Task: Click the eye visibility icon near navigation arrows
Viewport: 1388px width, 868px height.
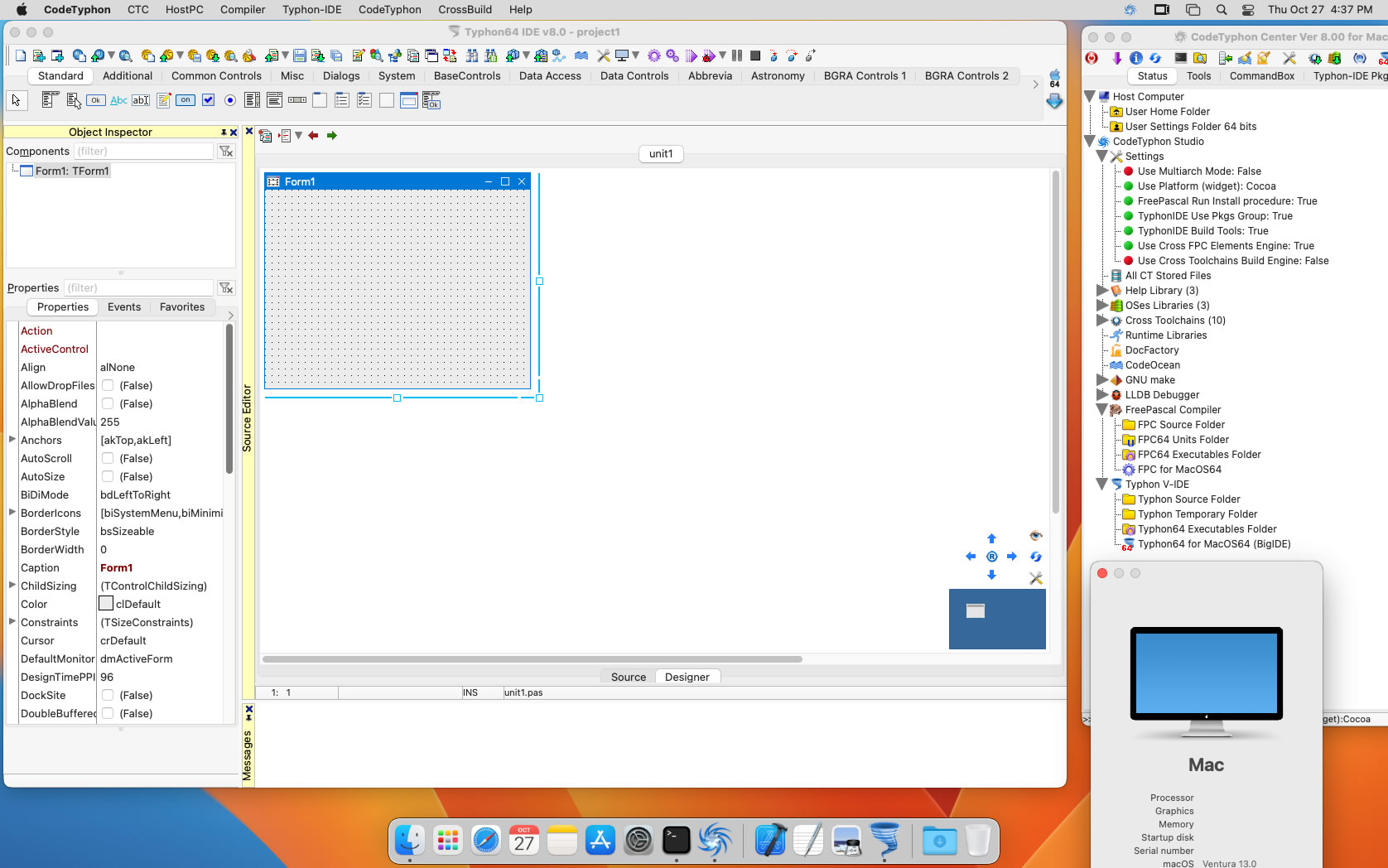Action: click(x=1035, y=536)
